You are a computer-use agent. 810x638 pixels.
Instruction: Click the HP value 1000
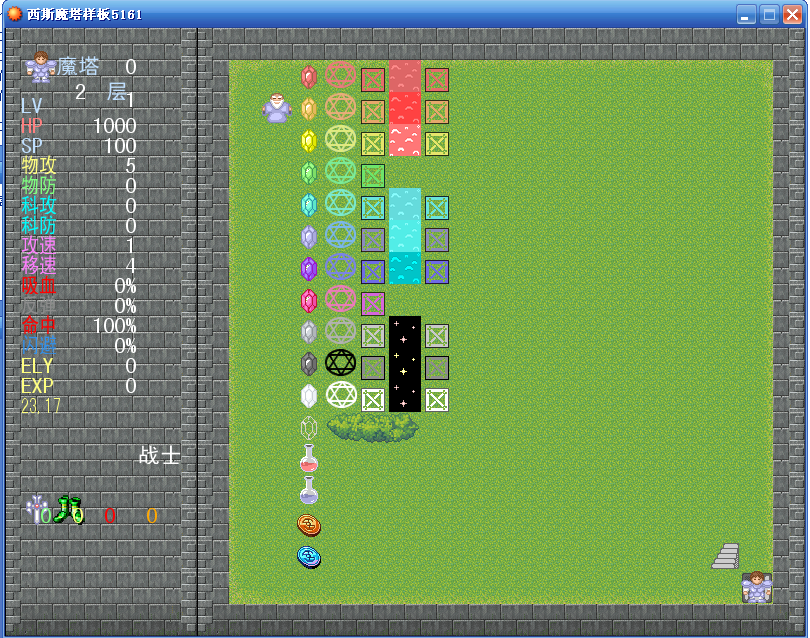coord(115,126)
